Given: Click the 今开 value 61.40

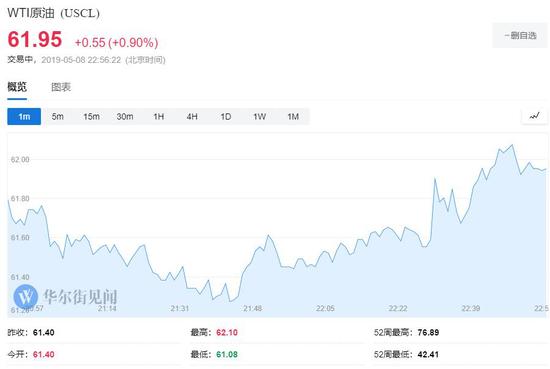Looking at the screenshot, I should click(x=43, y=354).
